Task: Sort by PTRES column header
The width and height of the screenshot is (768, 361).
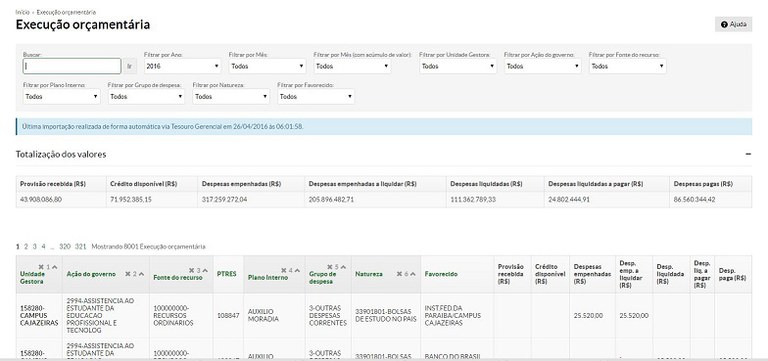Action: tap(226, 274)
